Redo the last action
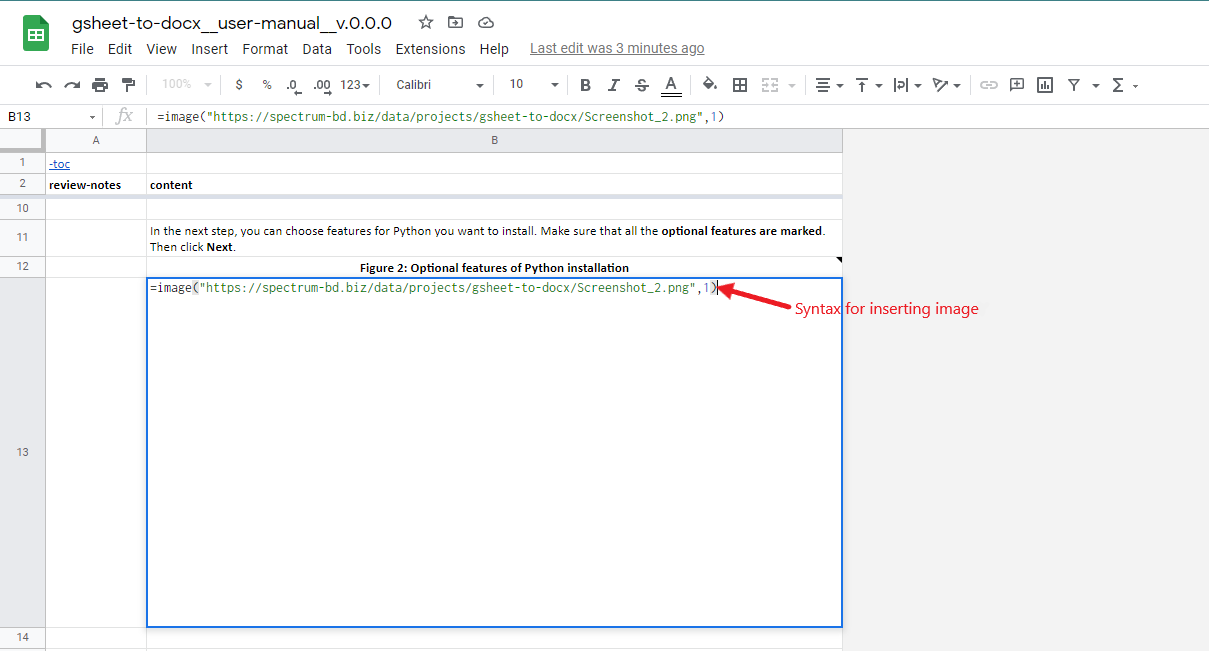The width and height of the screenshot is (1209, 651). (x=72, y=85)
